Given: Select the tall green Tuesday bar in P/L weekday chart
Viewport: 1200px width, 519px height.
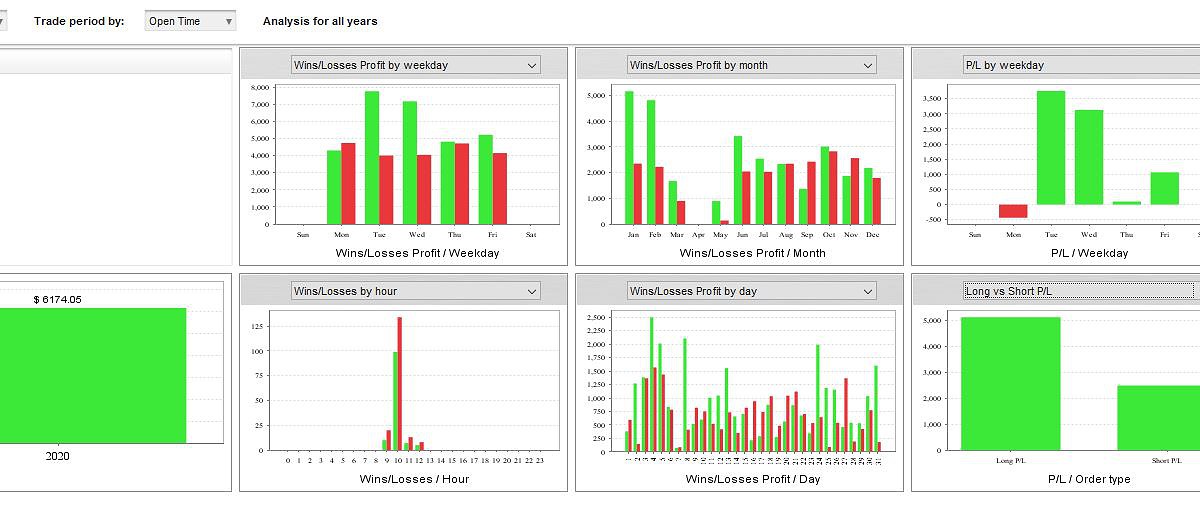Looking at the screenshot, I should (1051, 148).
